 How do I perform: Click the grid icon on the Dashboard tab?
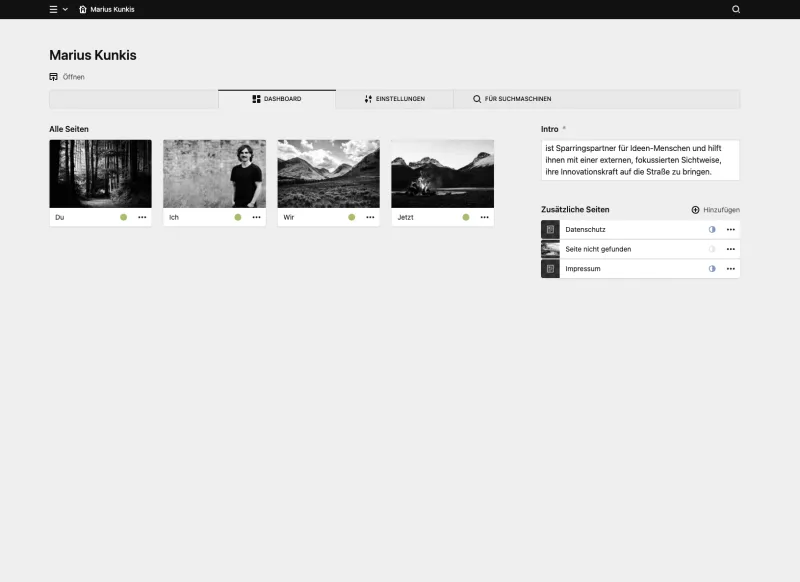[x=258, y=98]
